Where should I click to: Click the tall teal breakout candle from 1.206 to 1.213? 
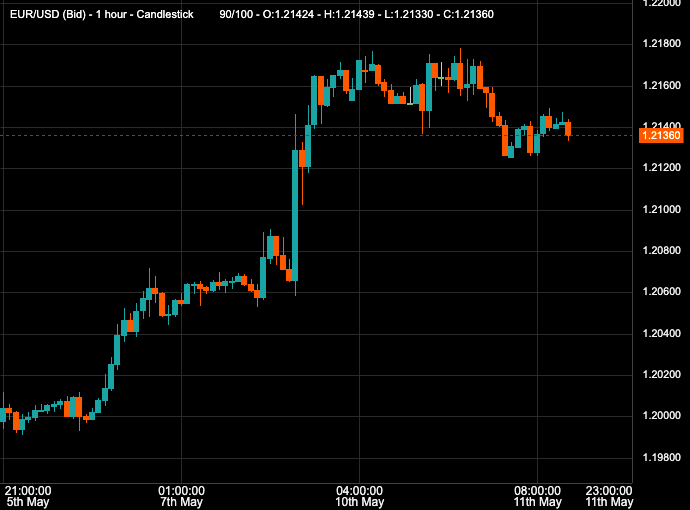click(295, 215)
